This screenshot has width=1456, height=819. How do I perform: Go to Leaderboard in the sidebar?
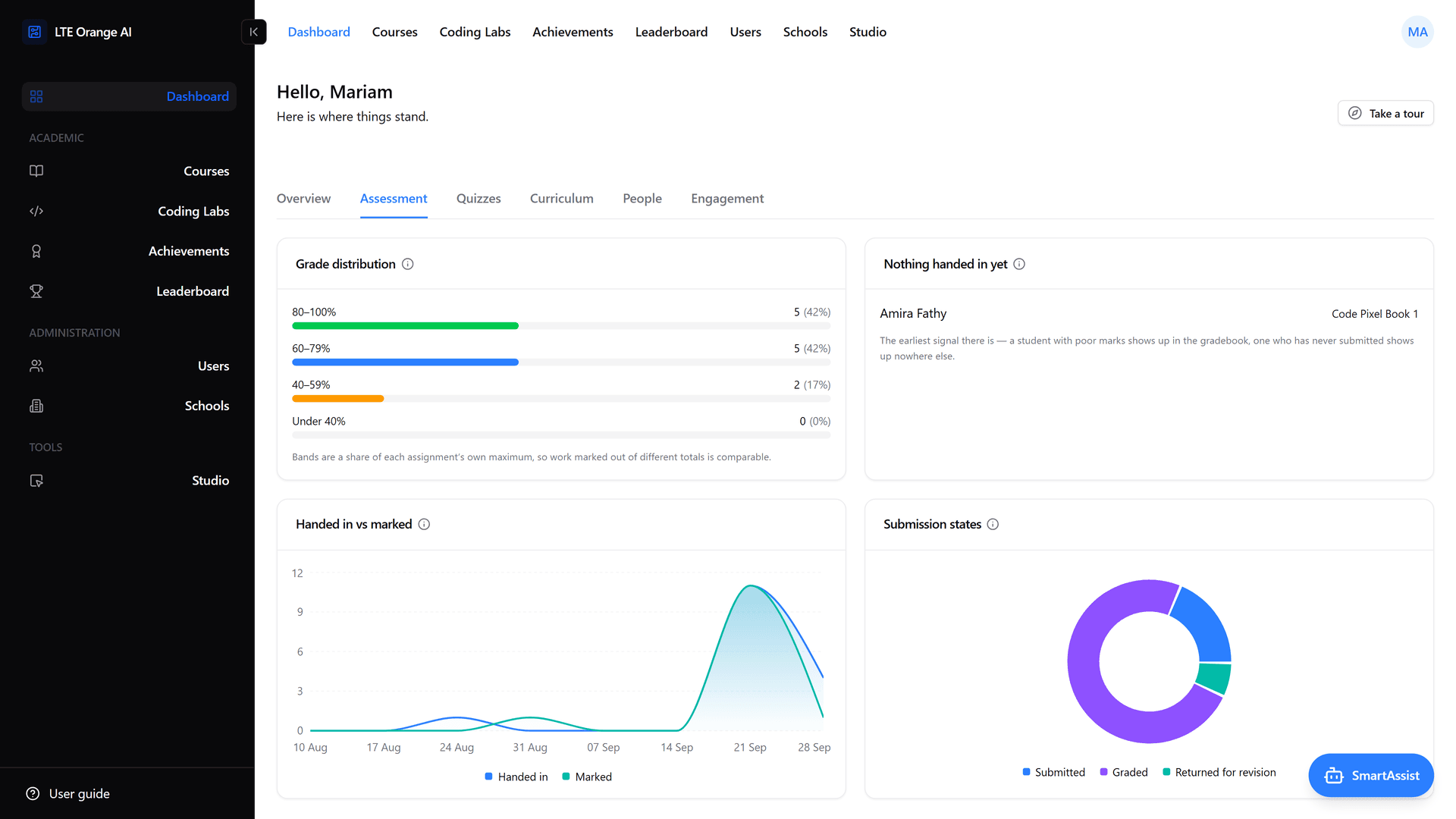129,291
